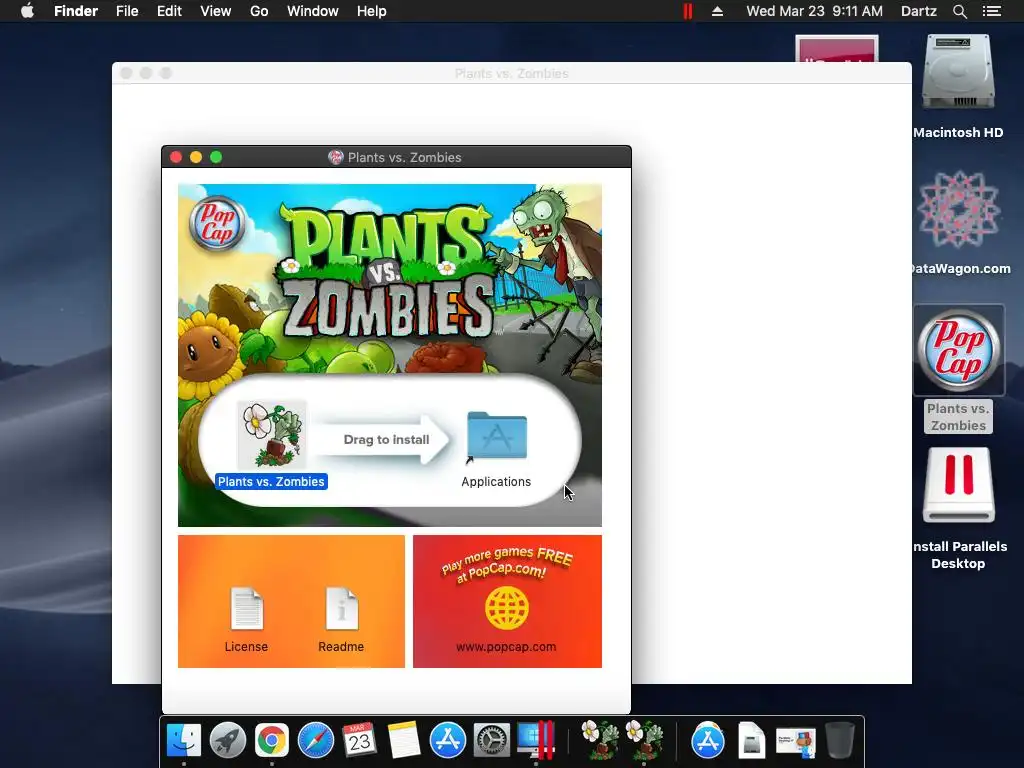
Task: Click the date and time in menu bar
Action: 814,11
